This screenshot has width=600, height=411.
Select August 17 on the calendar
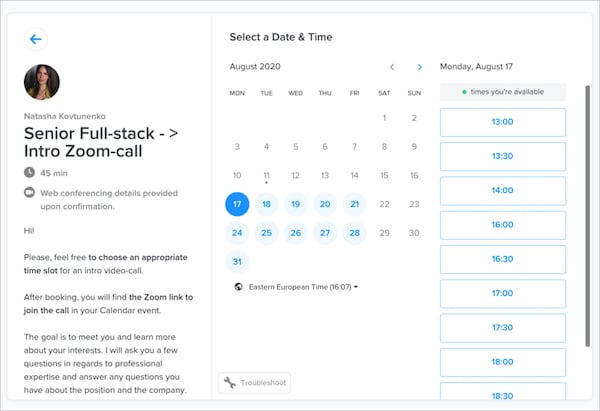tap(237, 204)
